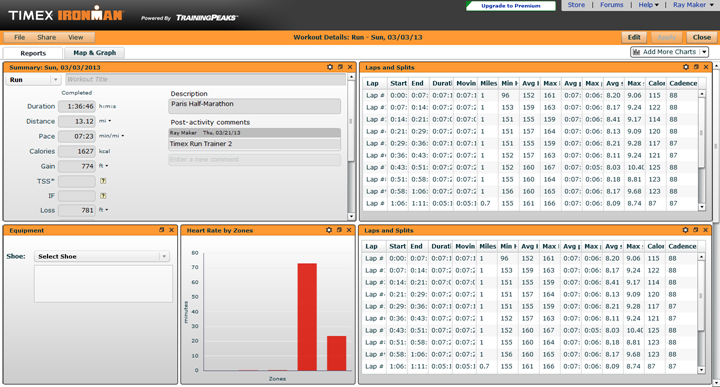Screen dimensions: 720x387
Task: Click the Timex Ironman logo
Action: (x=66, y=14)
